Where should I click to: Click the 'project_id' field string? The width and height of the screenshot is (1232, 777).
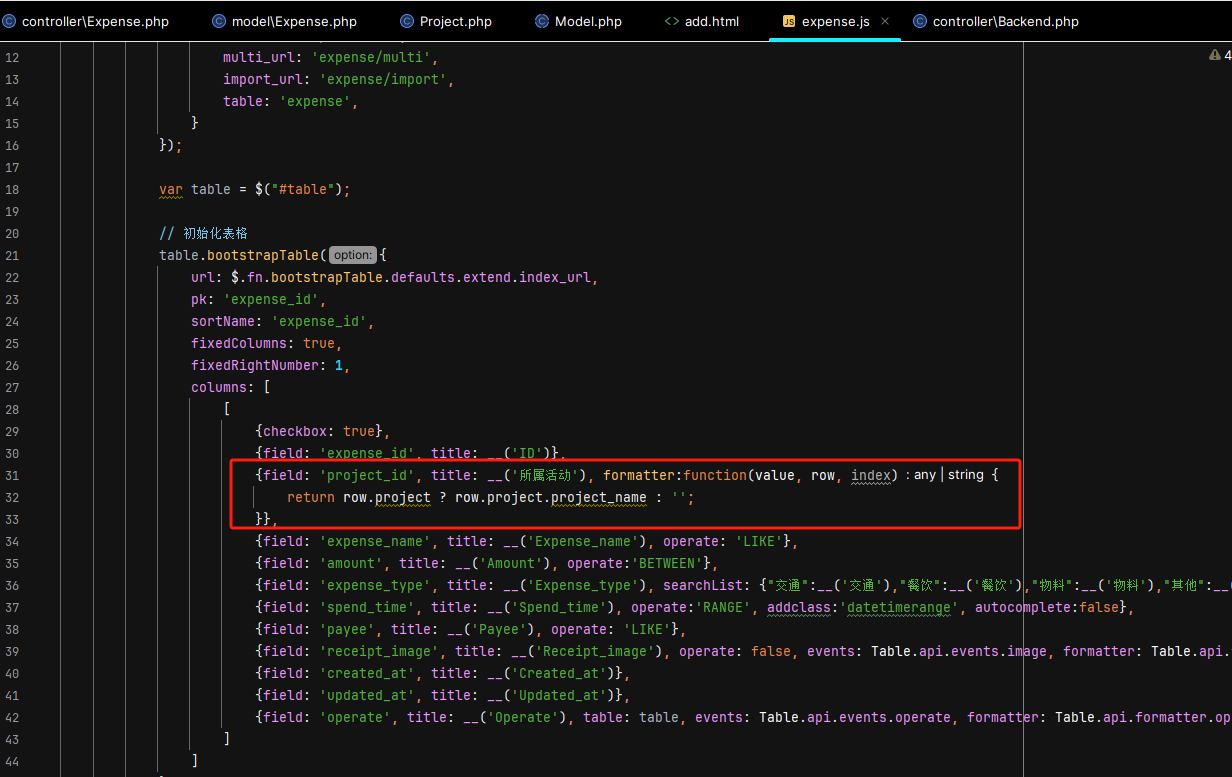pos(367,475)
